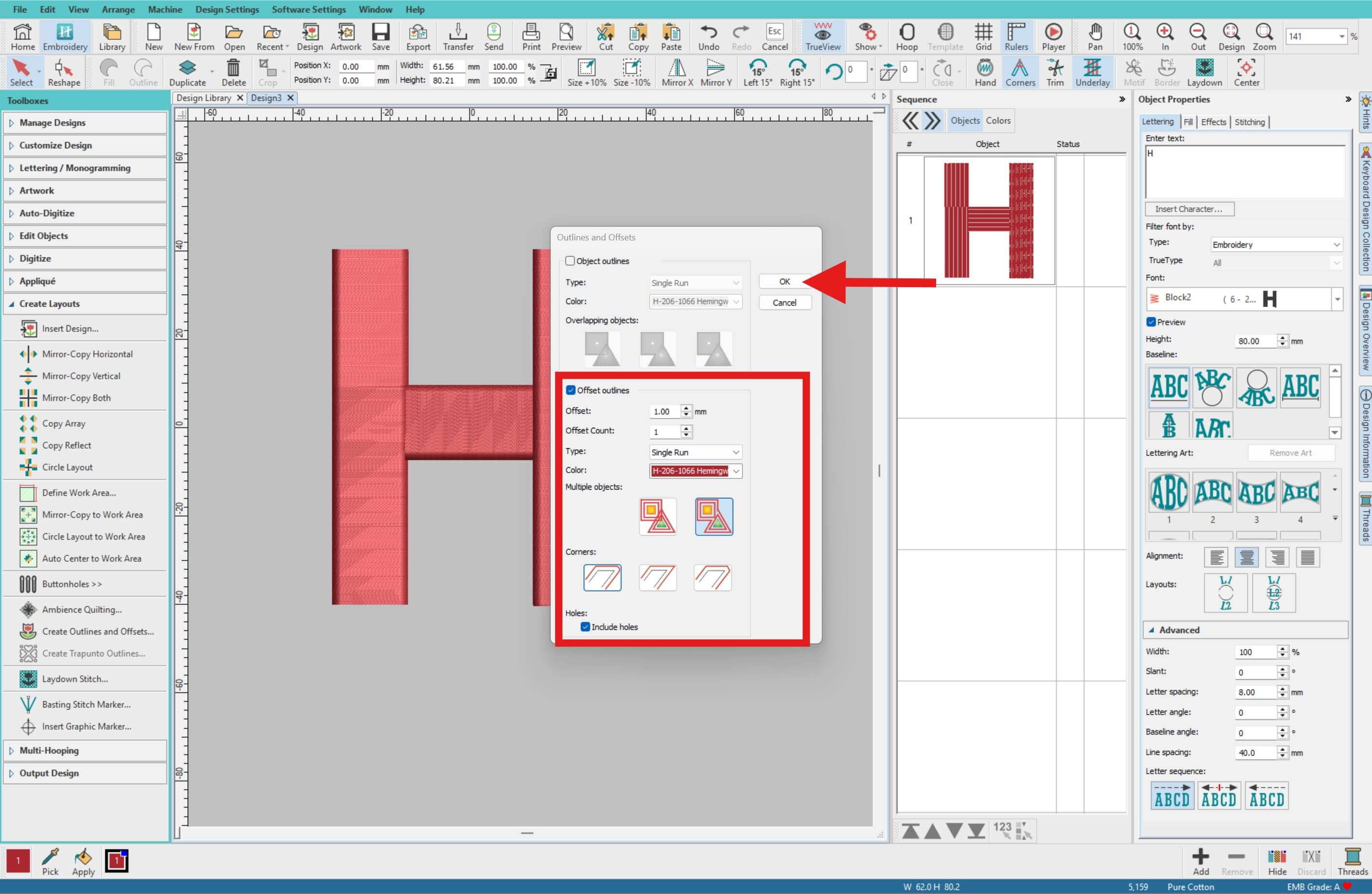Image resolution: width=1372 pixels, height=894 pixels.
Task: Toggle the Include holes checkbox
Action: click(x=585, y=626)
